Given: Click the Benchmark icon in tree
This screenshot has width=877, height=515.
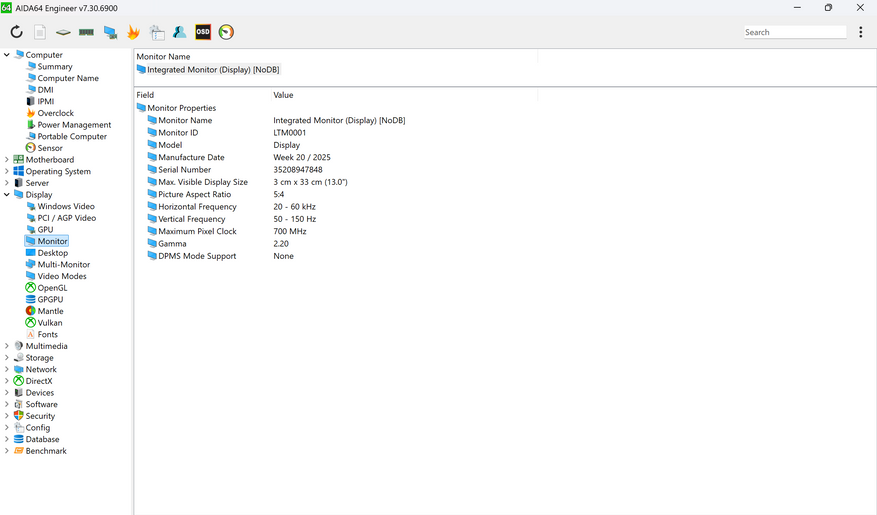Looking at the screenshot, I should tap(18, 451).
